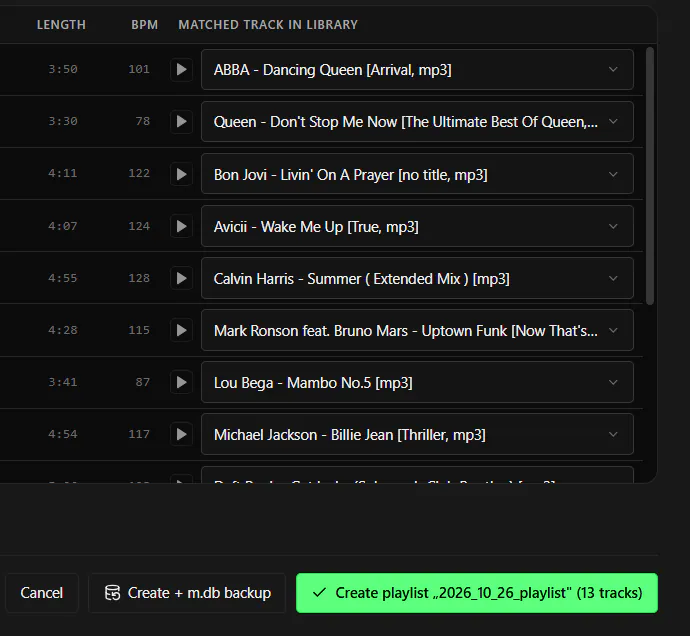Open match dropdown for Michael Jackson Billie Jean
The width and height of the screenshot is (690, 636).
pos(417,434)
